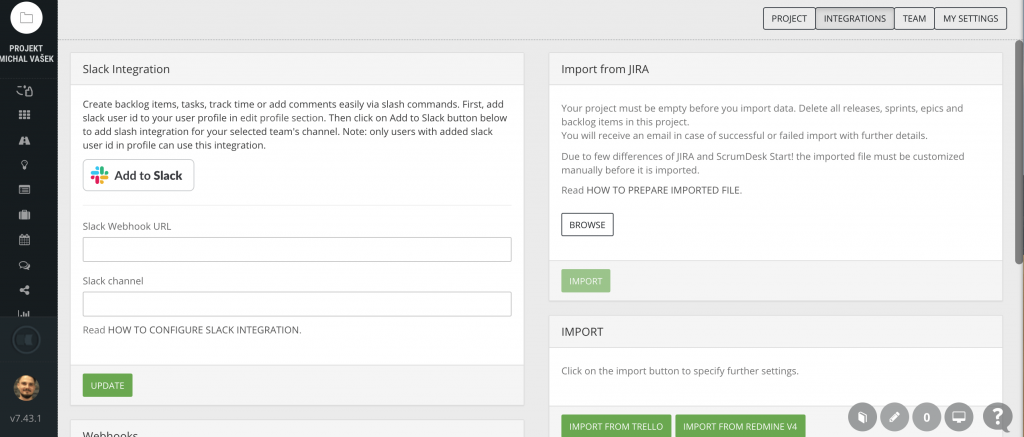
Task: Click the IMPORT FROM TRELLO button
Action: pos(616,427)
